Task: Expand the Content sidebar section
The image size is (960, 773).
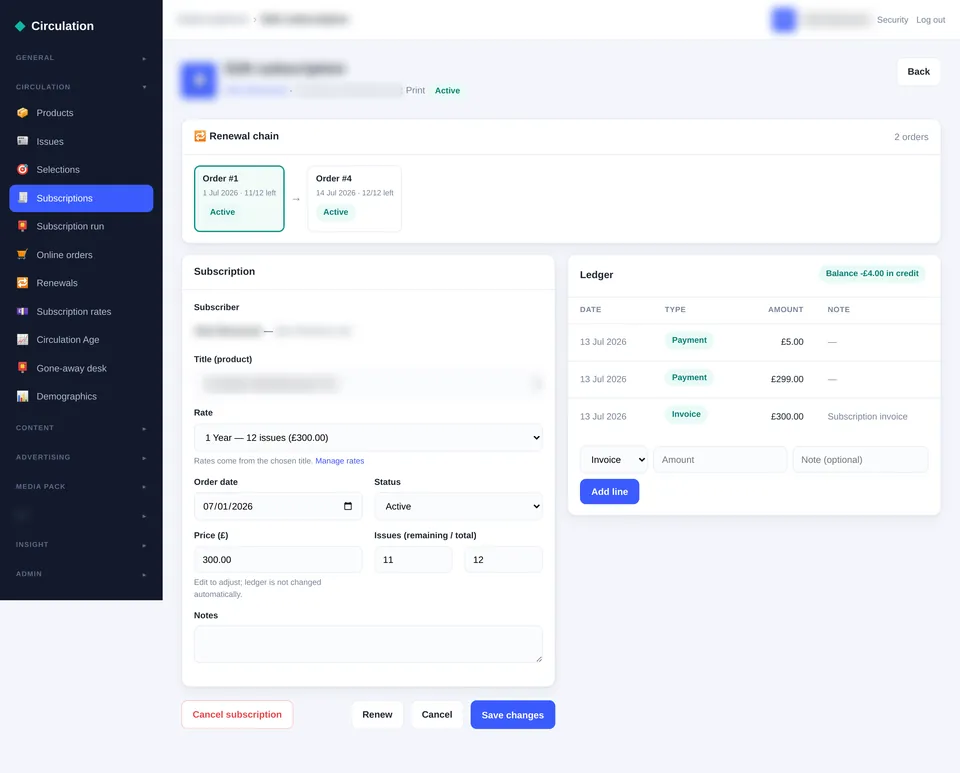Action: 81,428
